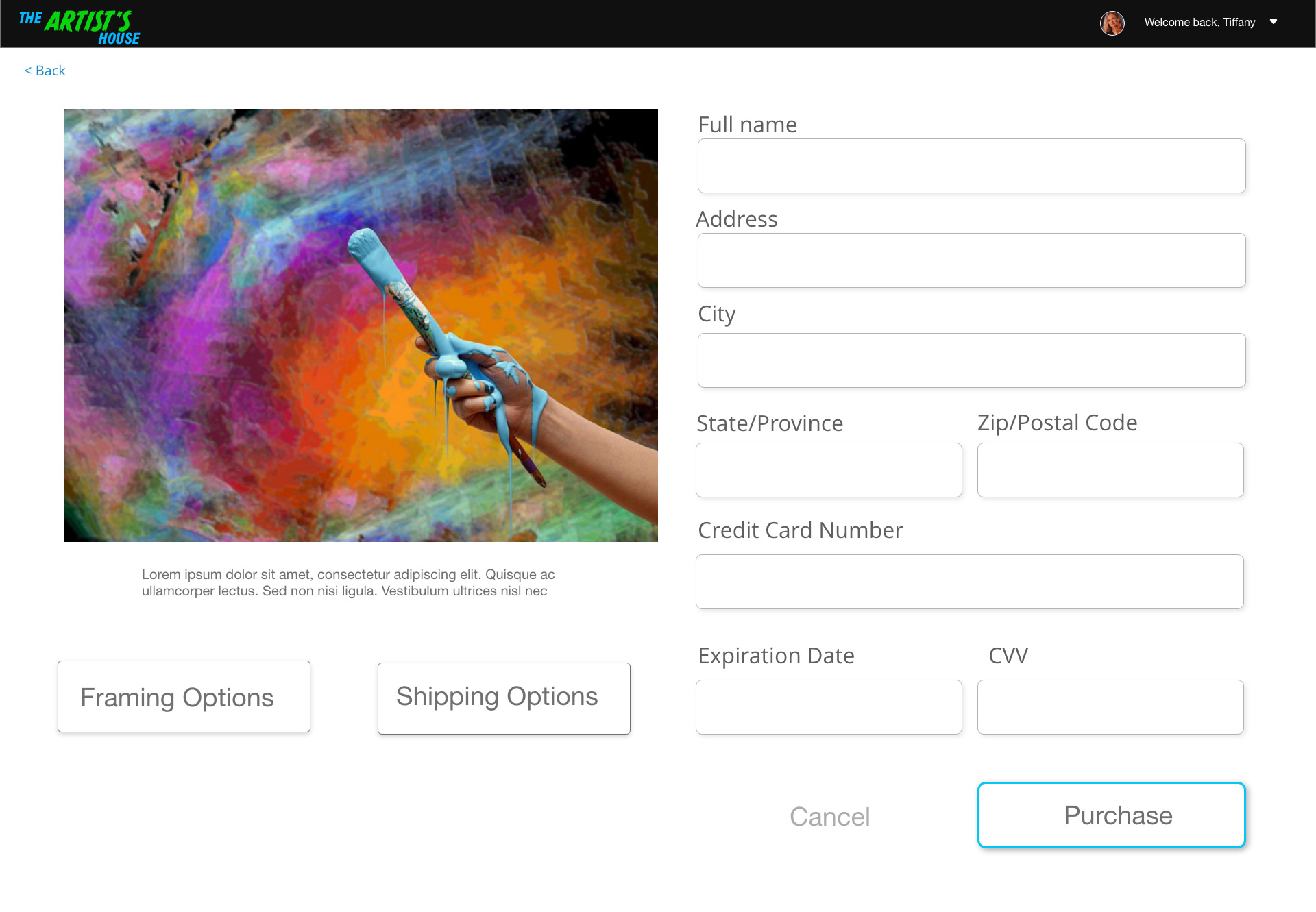Expand the user account dropdown arrow
The image size is (1316, 912).
click(1274, 22)
